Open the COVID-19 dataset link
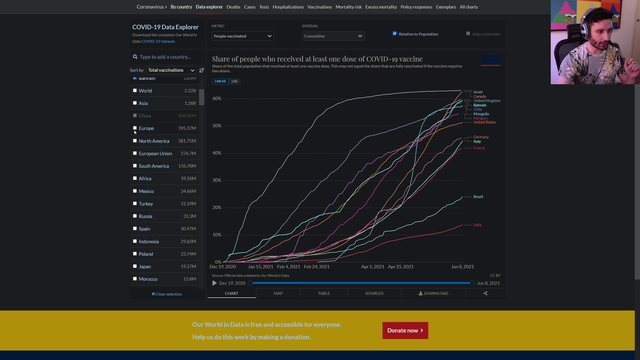The width and height of the screenshot is (640, 360). pos(158,41)
